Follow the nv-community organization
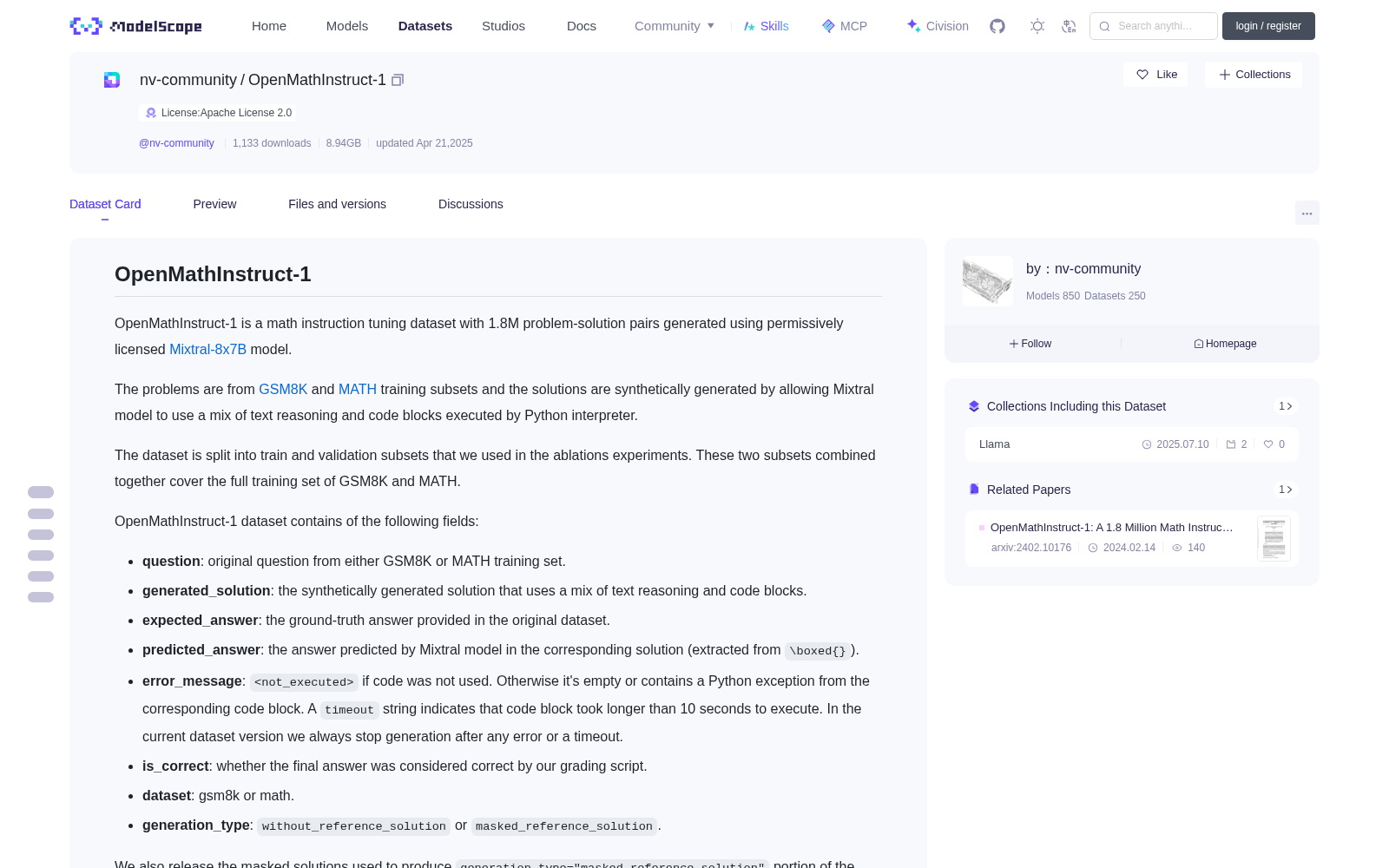 [1030, 344]
